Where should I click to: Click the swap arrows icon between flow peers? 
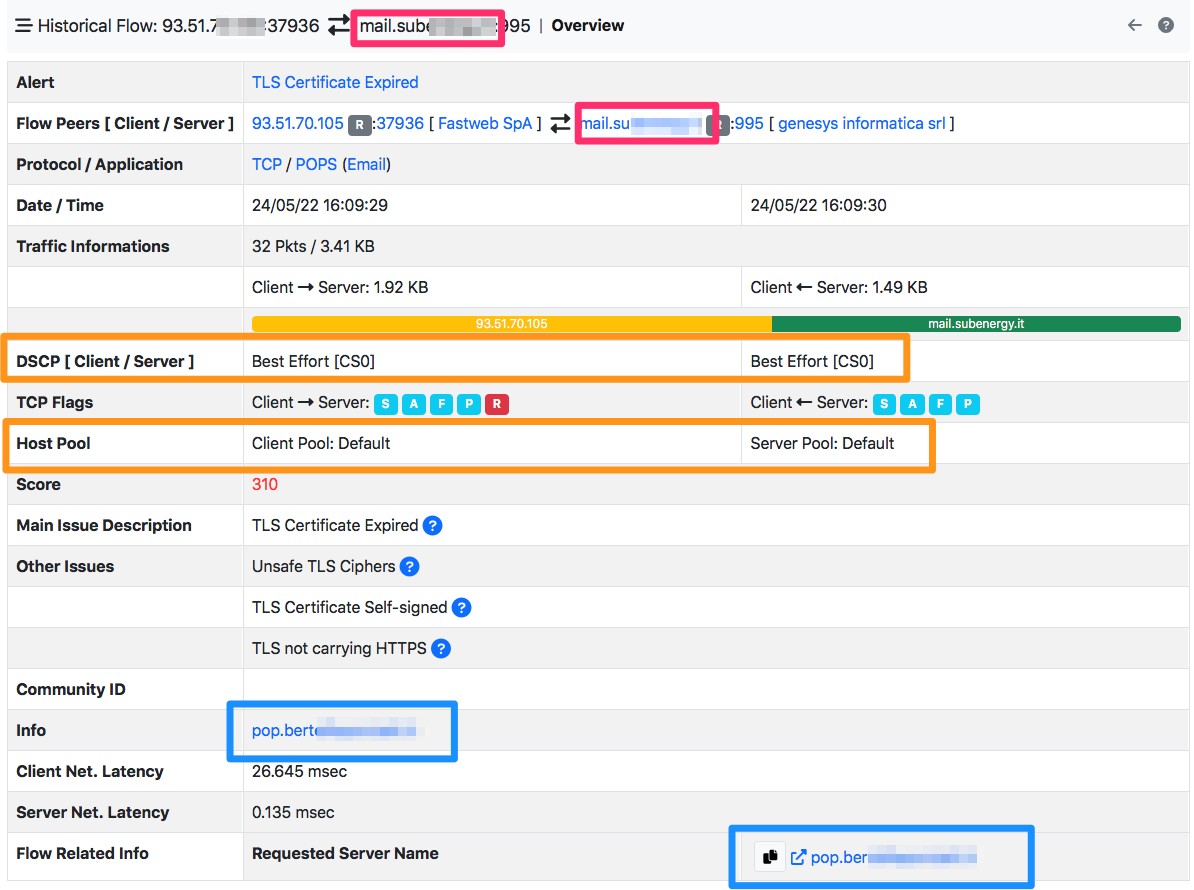pos(560,122)
